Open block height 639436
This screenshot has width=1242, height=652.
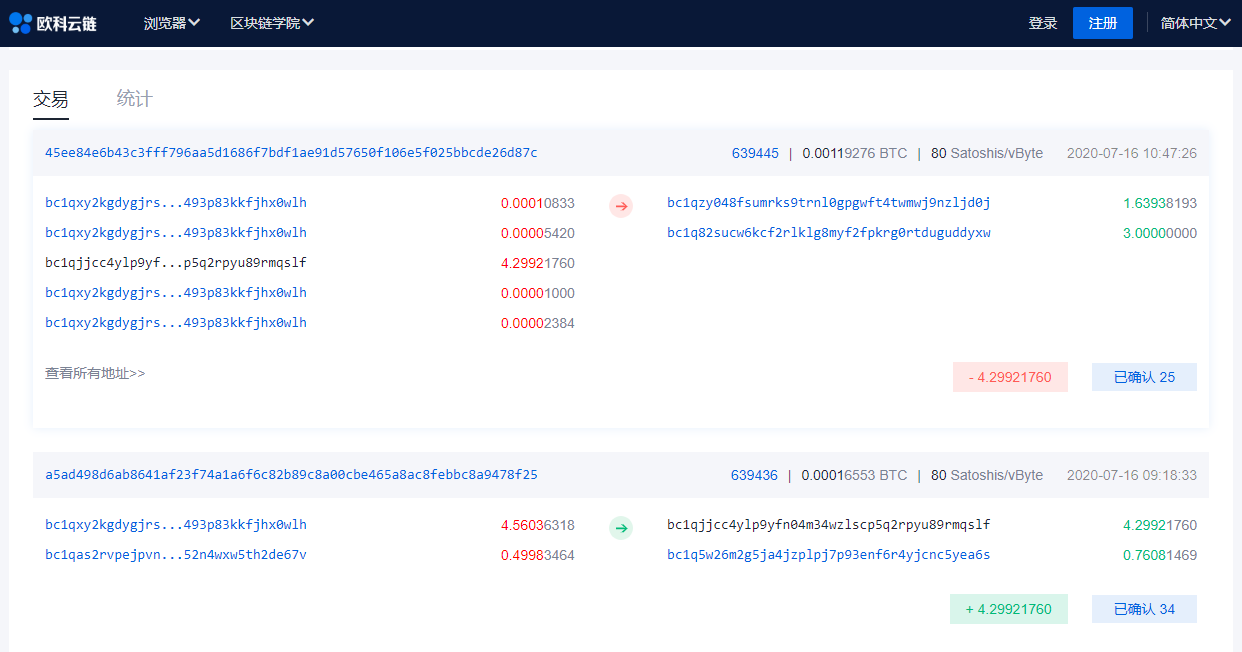tap(754, 475)
